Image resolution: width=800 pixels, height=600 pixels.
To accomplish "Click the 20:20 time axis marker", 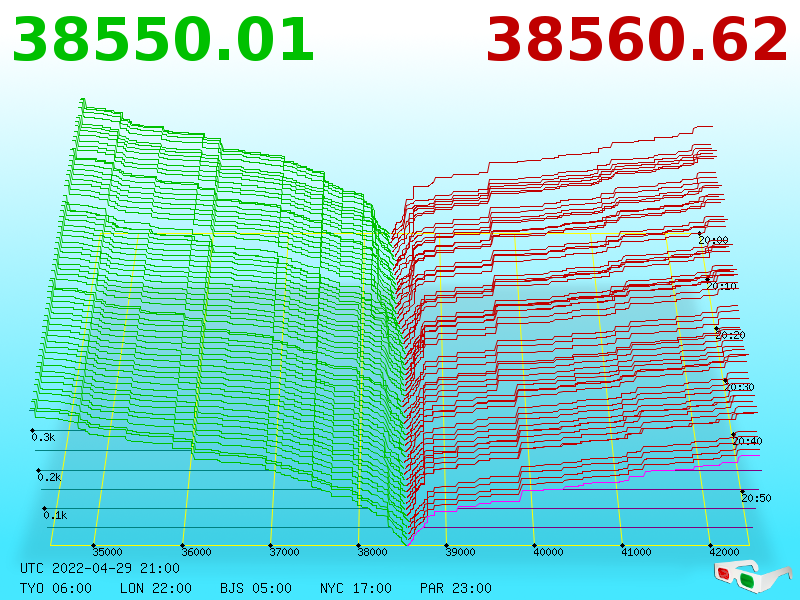I will (730, 335).
